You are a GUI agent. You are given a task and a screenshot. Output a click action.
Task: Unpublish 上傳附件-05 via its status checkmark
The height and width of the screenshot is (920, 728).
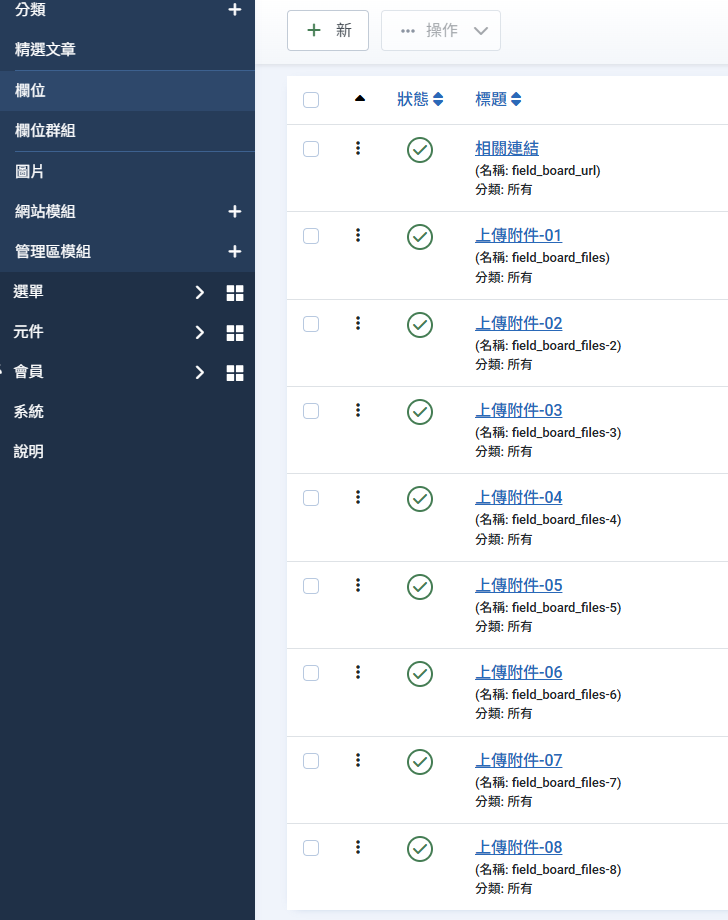coord(420,587)
